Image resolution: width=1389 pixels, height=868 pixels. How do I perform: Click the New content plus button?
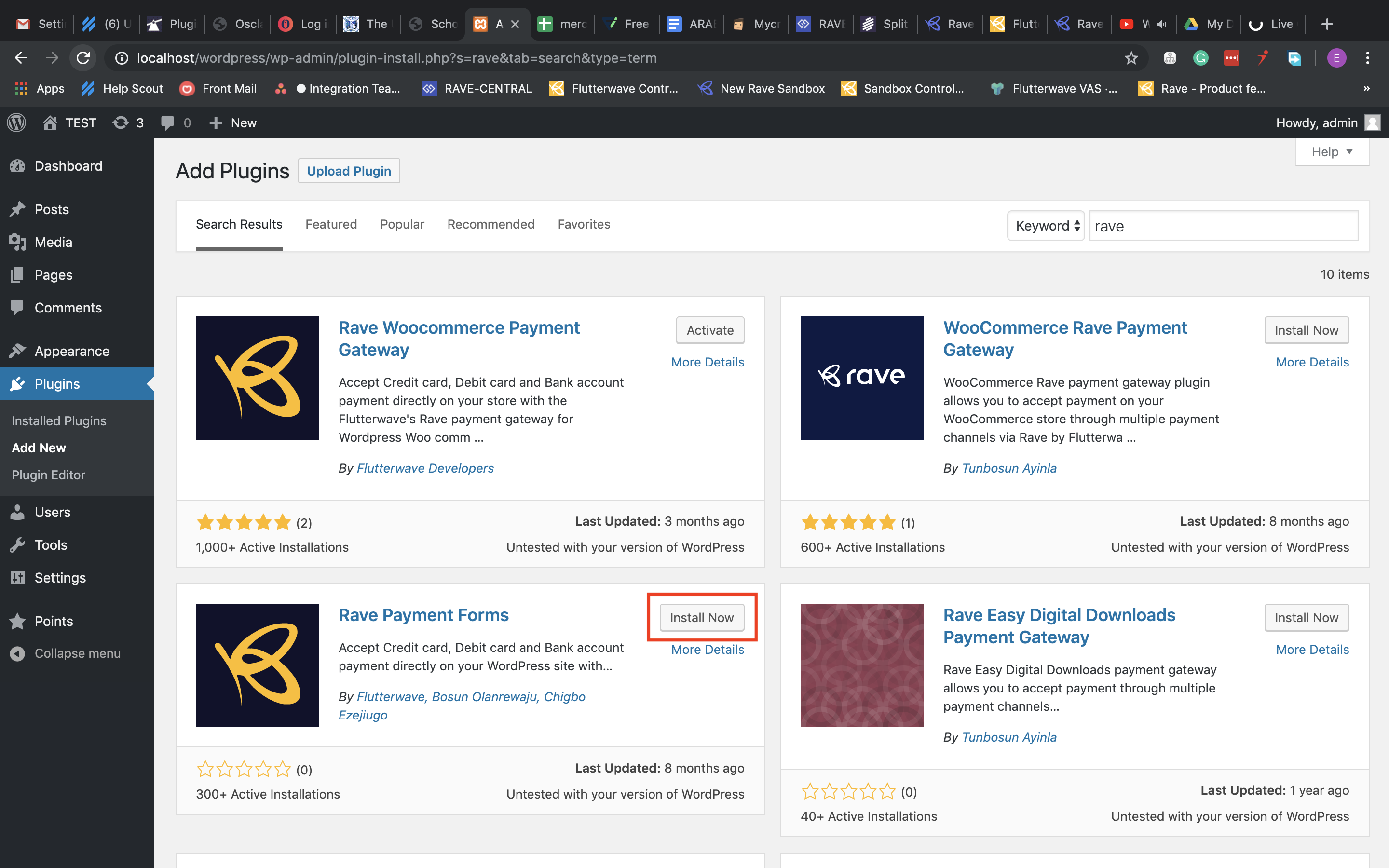pos(233,123)
